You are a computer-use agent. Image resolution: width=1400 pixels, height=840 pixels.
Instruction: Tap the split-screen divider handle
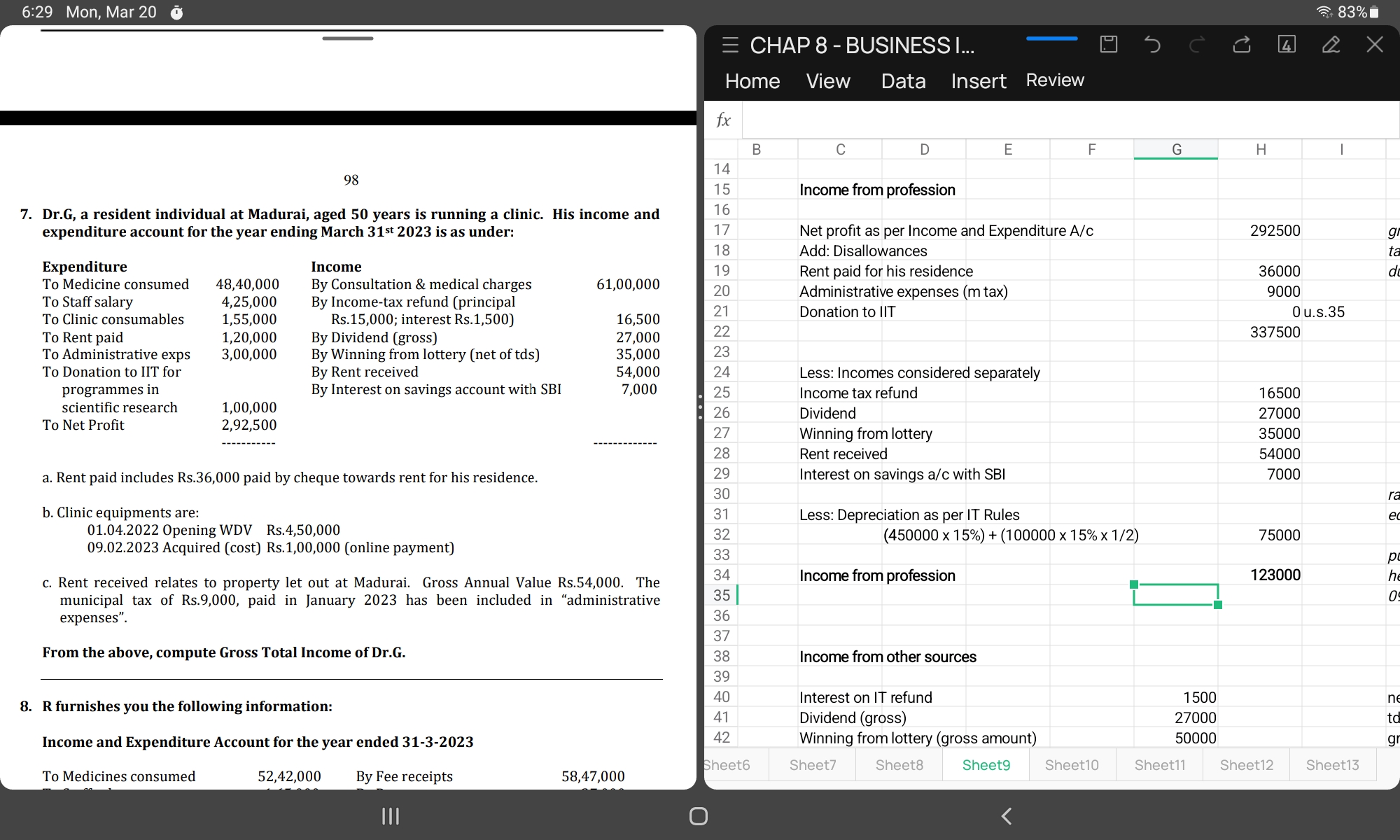pos(700,407)
